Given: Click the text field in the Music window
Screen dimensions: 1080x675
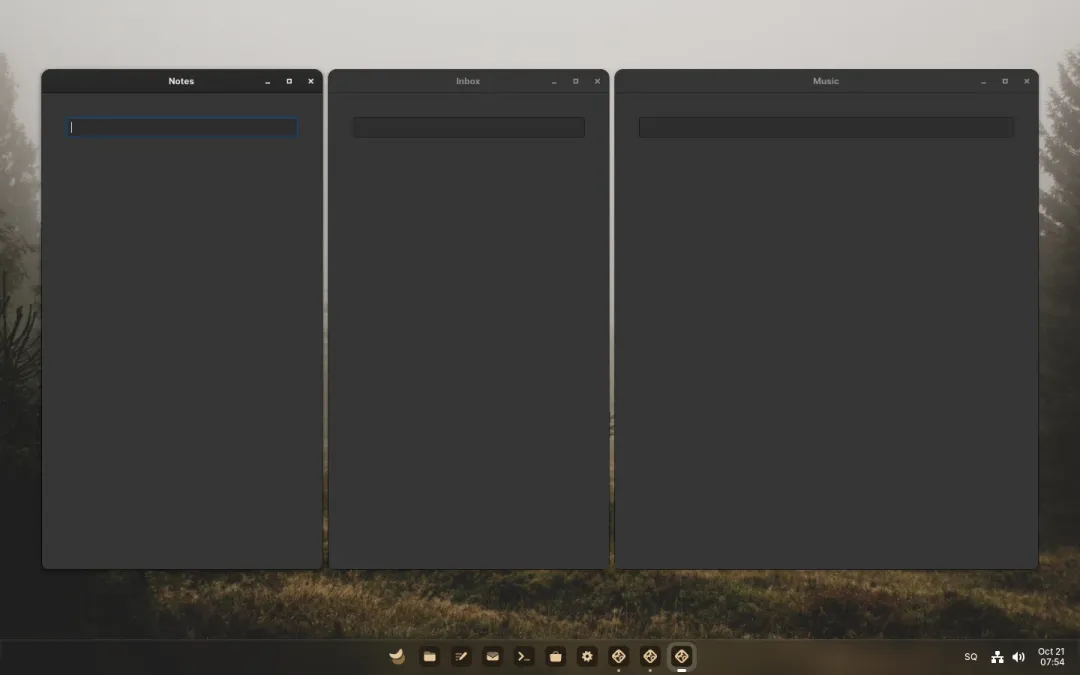Looking at the screenshot, I should point(826,127).
